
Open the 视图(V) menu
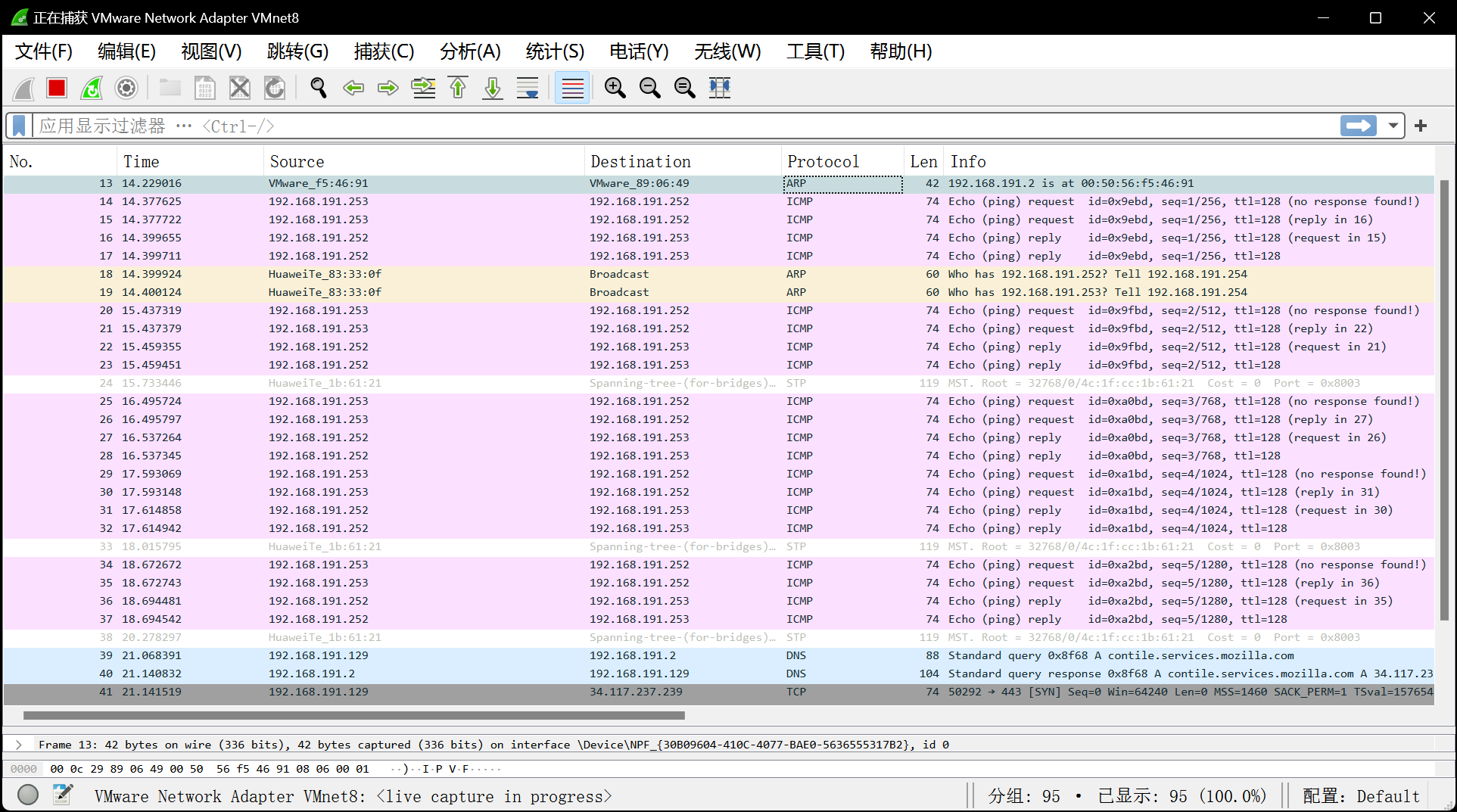[212, 51]
